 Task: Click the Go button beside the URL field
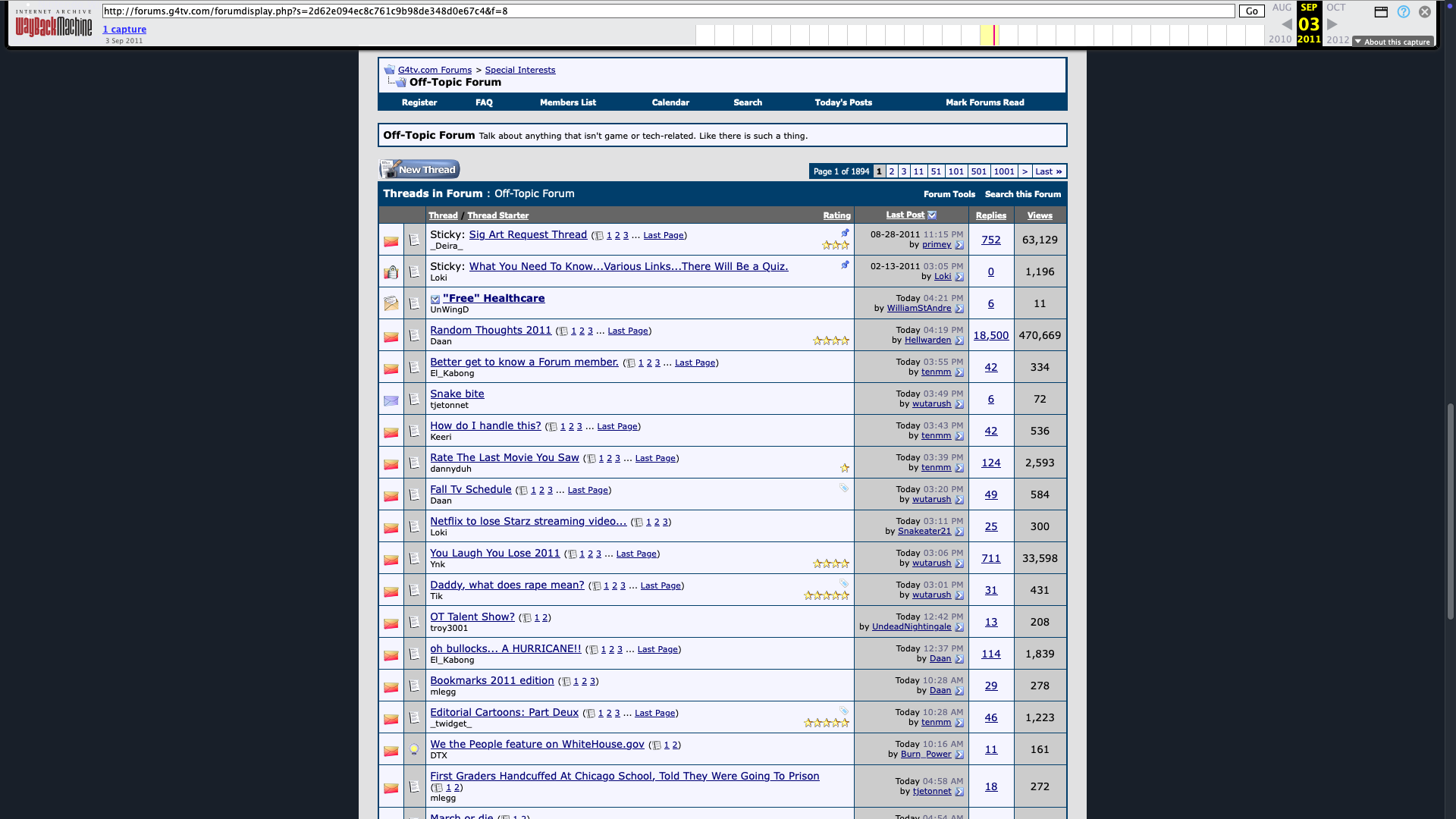coord(1252,11)
